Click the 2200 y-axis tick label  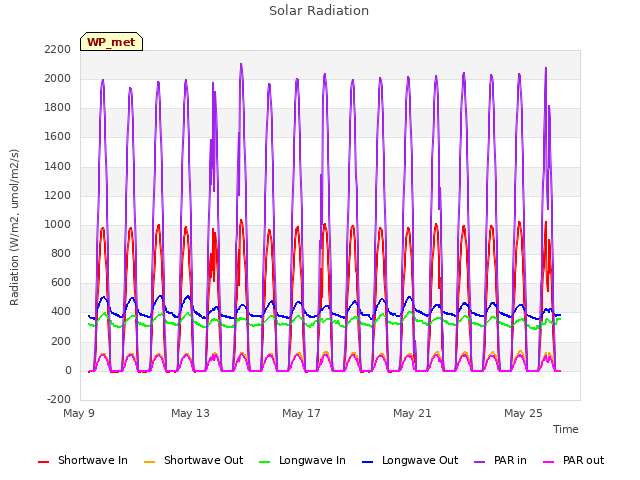[58, 49]
